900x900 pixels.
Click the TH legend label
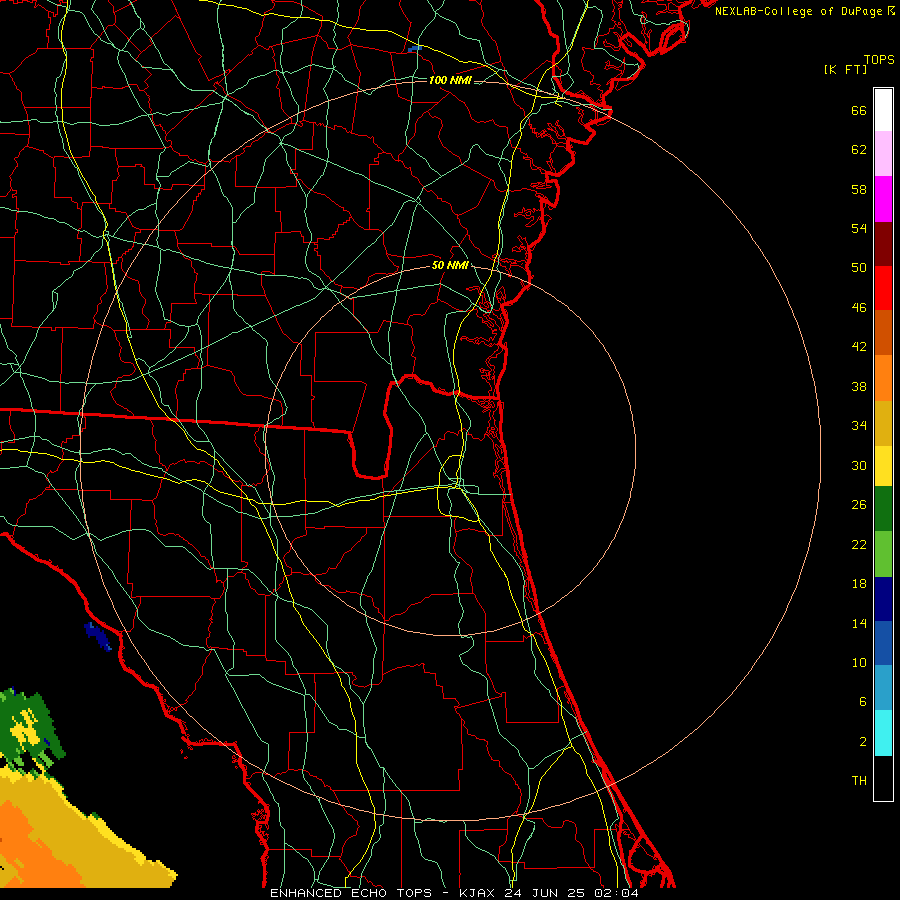859,781
